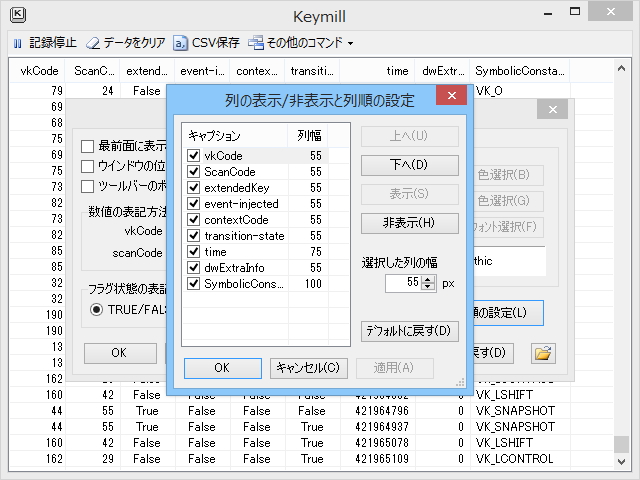Click the dwExtr... column header

(x=442, y=71)
